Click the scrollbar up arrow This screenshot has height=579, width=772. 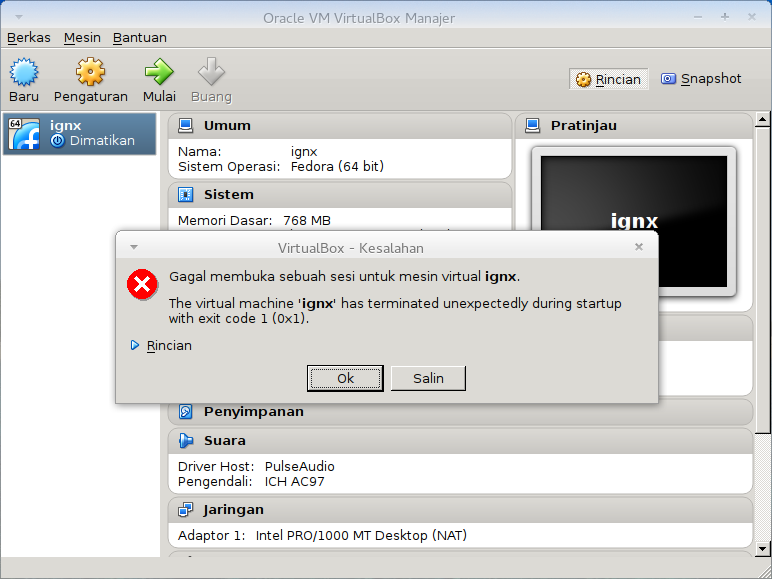tap(762, 119)
